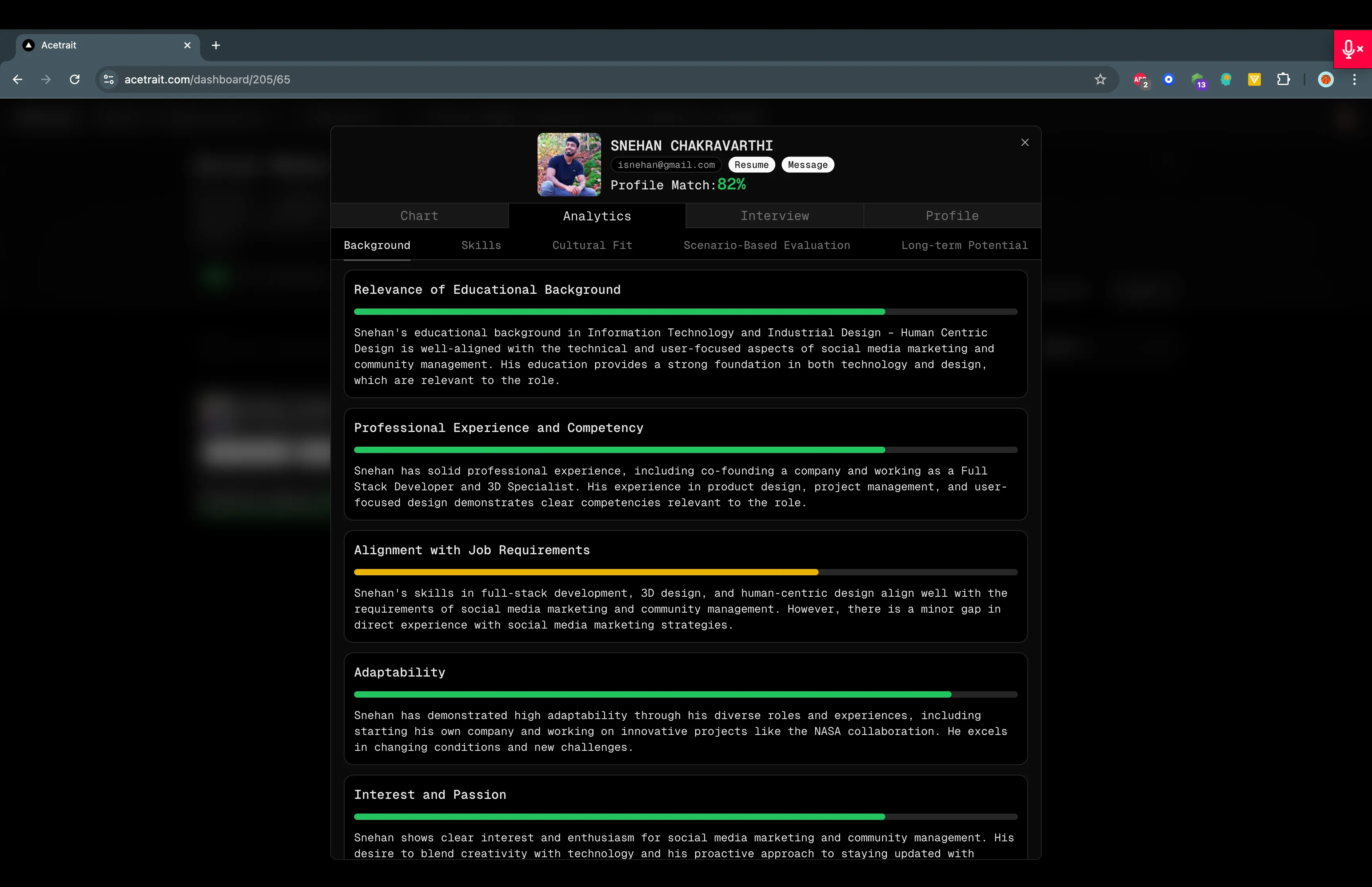The image size is (1372, 887).
Task: Click the profile photo thumbnail
Action: click(568, 166)
